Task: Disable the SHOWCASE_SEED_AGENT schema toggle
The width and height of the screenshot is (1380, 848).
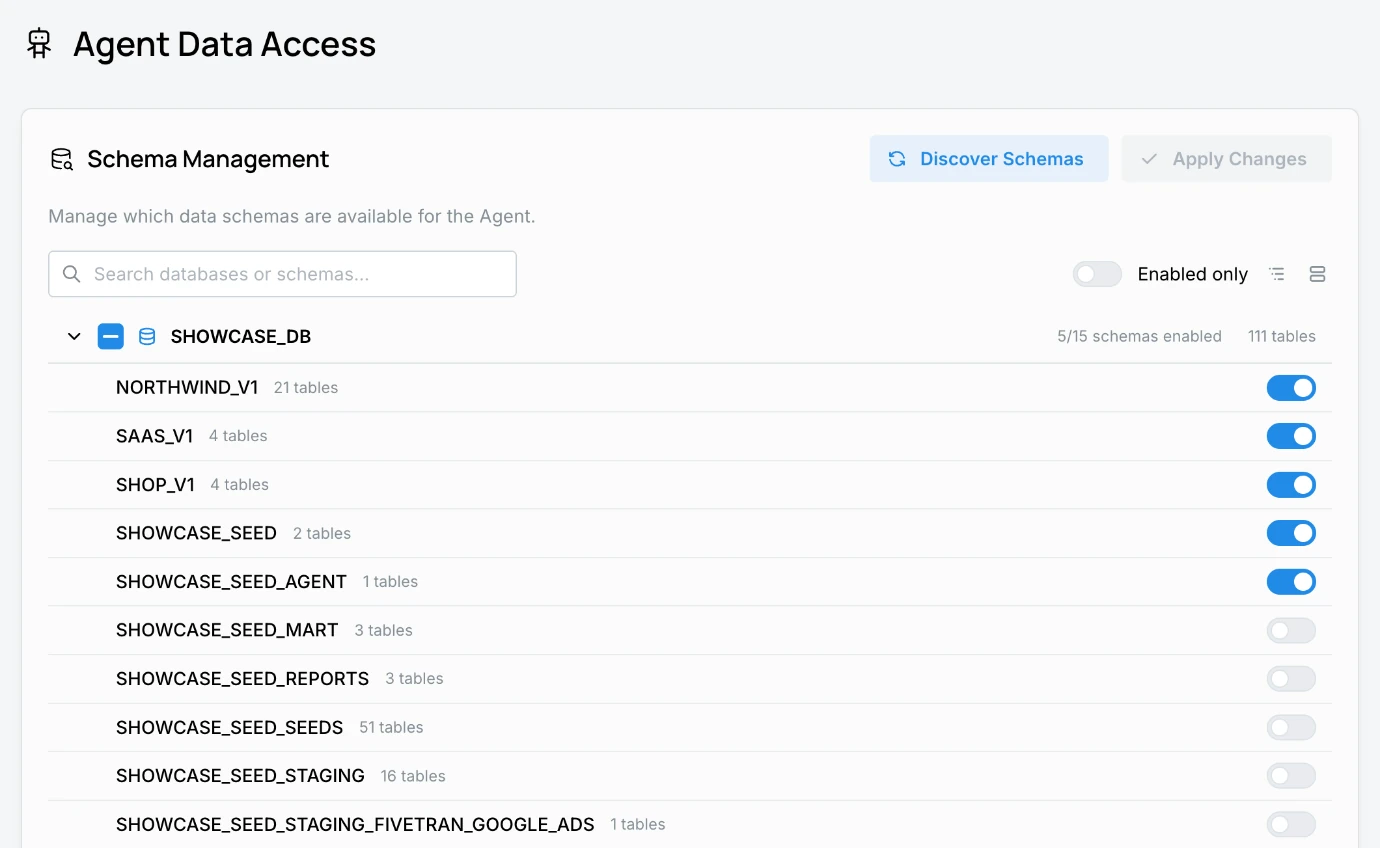Action: click(x=1291, y=582)
